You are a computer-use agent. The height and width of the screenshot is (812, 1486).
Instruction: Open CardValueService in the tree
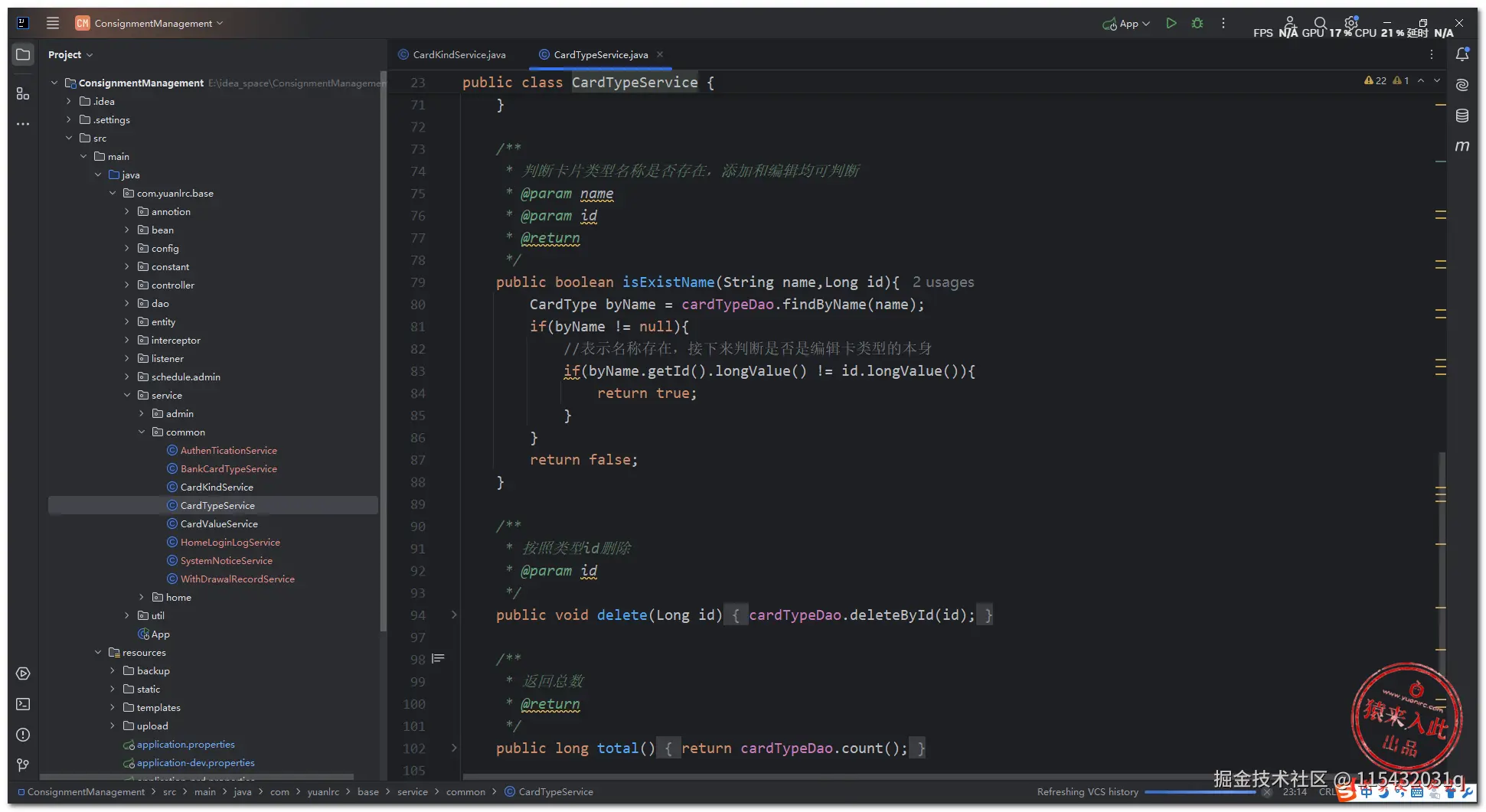(x=219, y=523)
